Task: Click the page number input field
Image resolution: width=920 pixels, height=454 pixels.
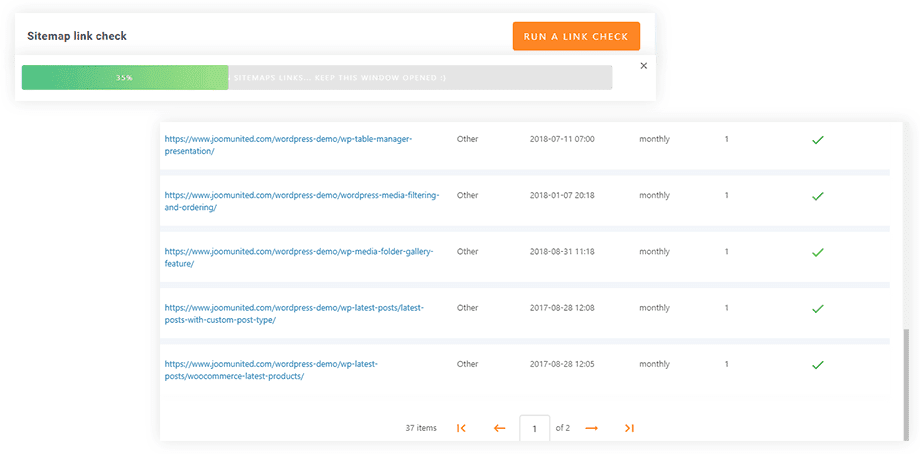Action: pyautogui.click(x=534, y=429)
